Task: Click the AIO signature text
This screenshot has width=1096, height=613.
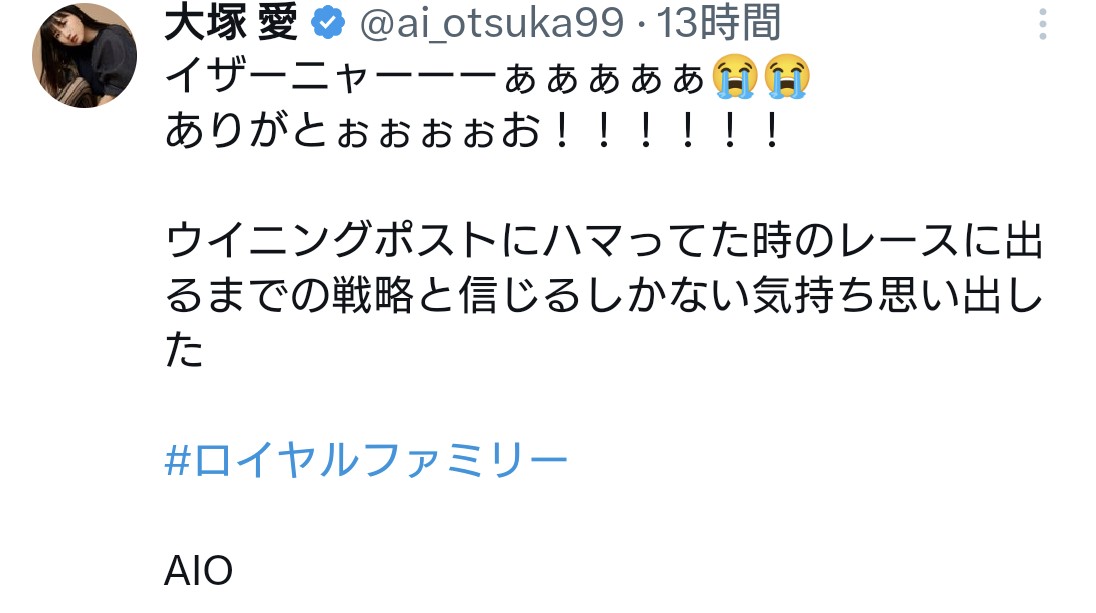Action: click(x=199, y=570)
